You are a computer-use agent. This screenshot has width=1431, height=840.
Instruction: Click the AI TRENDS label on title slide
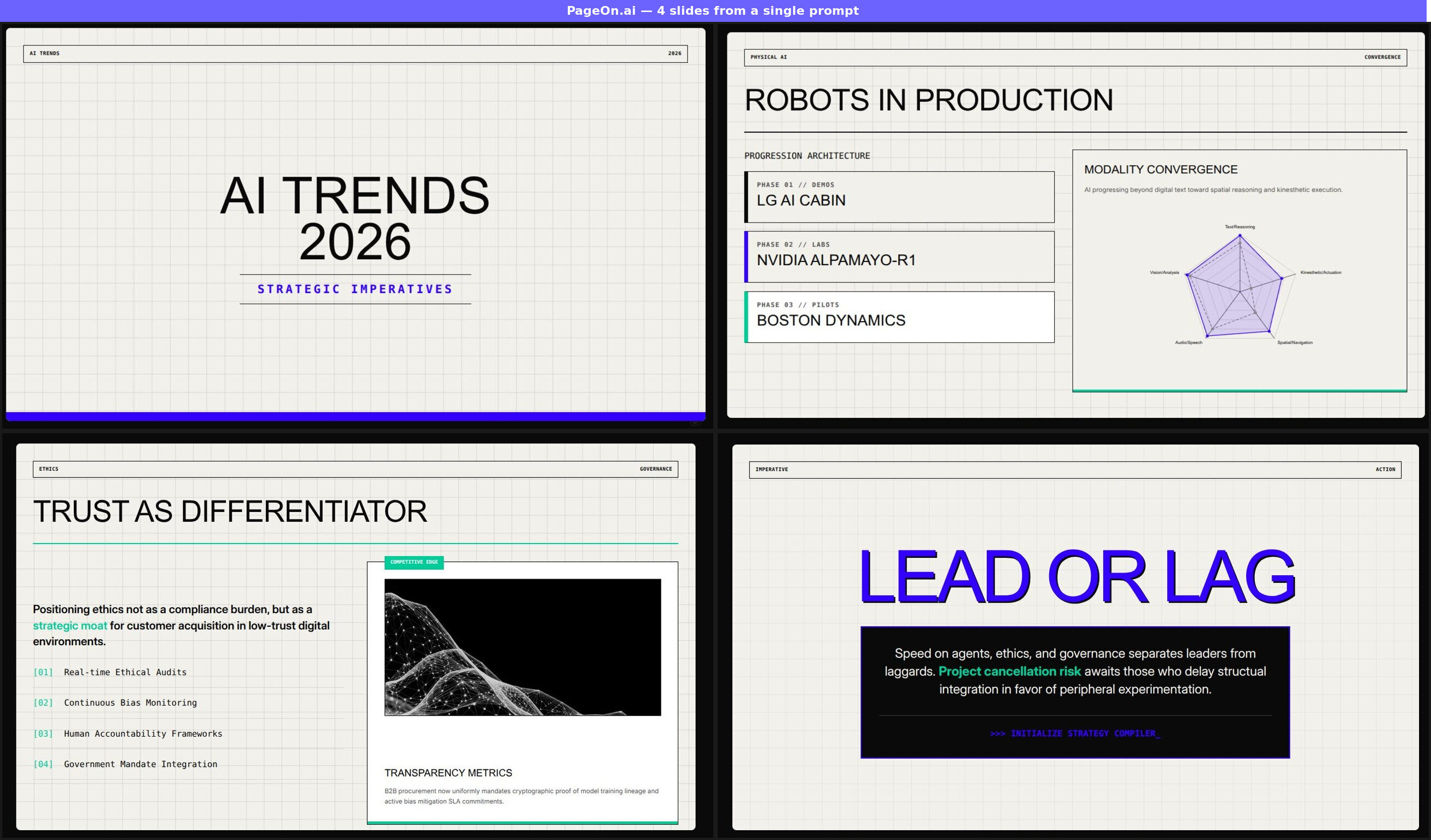click(x=44, y=53)
